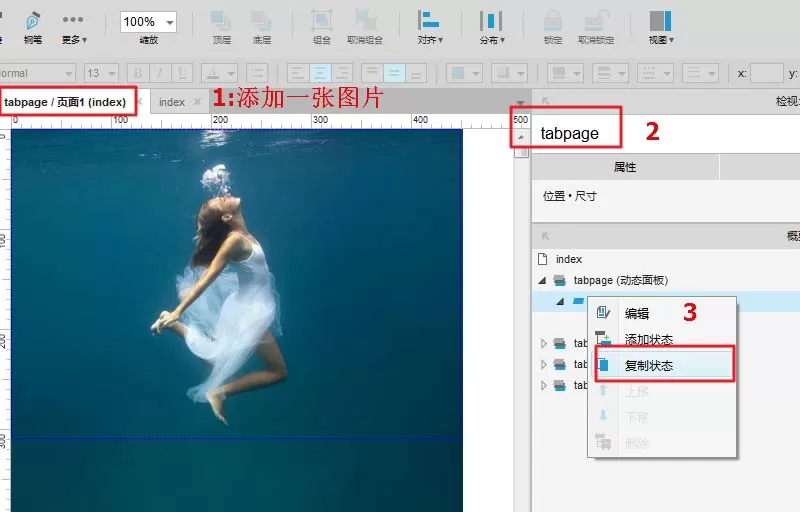
Task: Collapse the tabpage (动态面板) tree node
Action: 542,280
